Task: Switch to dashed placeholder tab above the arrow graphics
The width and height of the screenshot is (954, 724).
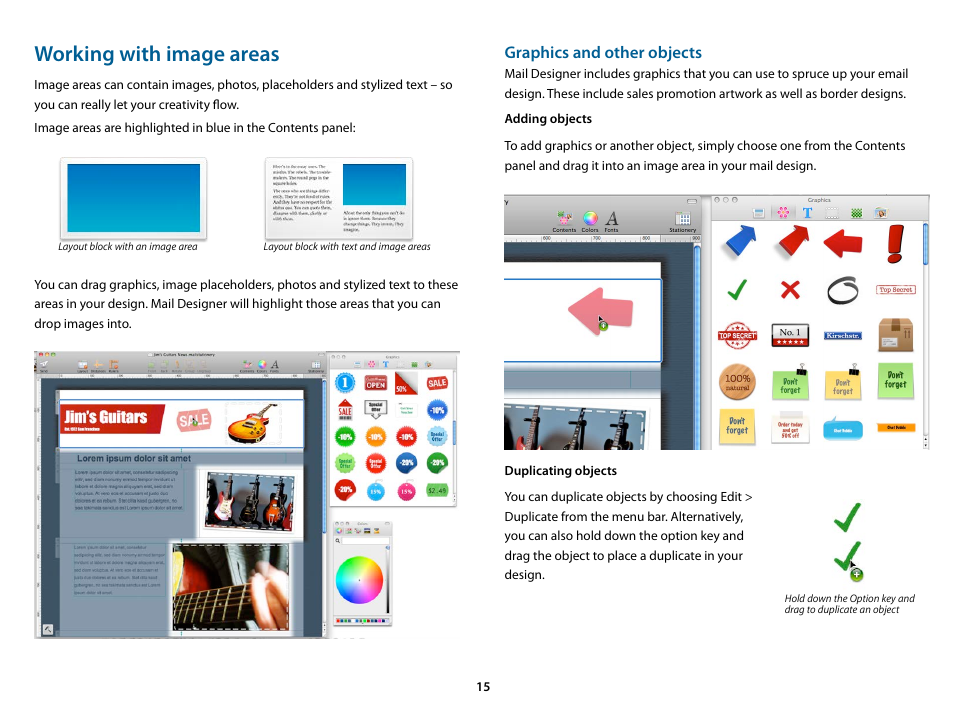Action: 832,213
